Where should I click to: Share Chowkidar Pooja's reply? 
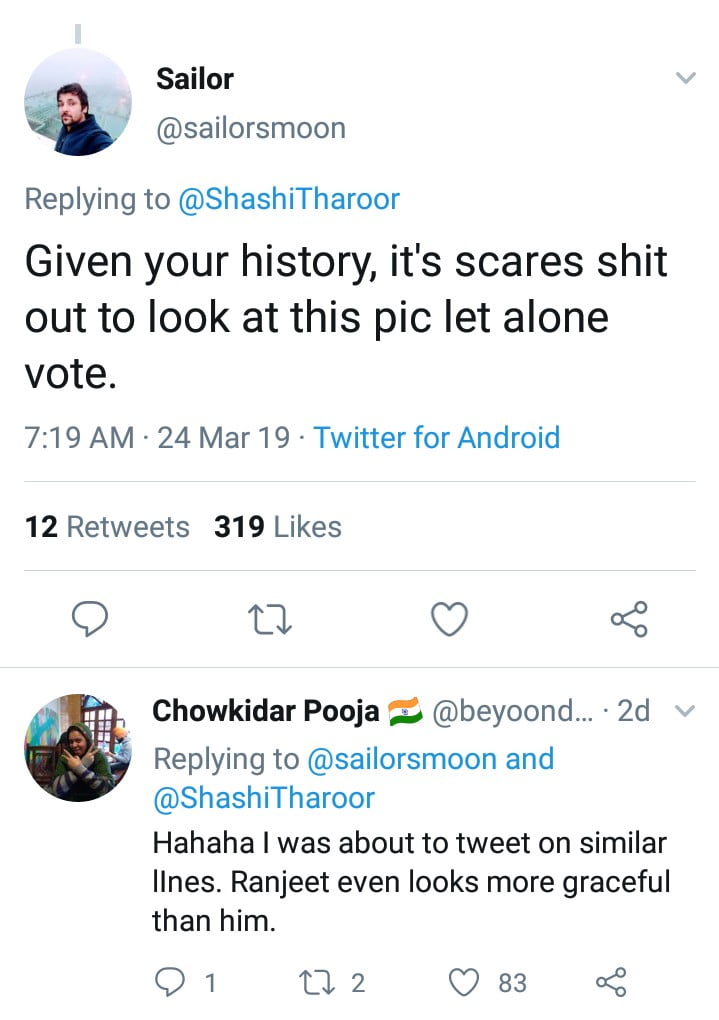tap(610, 983)
